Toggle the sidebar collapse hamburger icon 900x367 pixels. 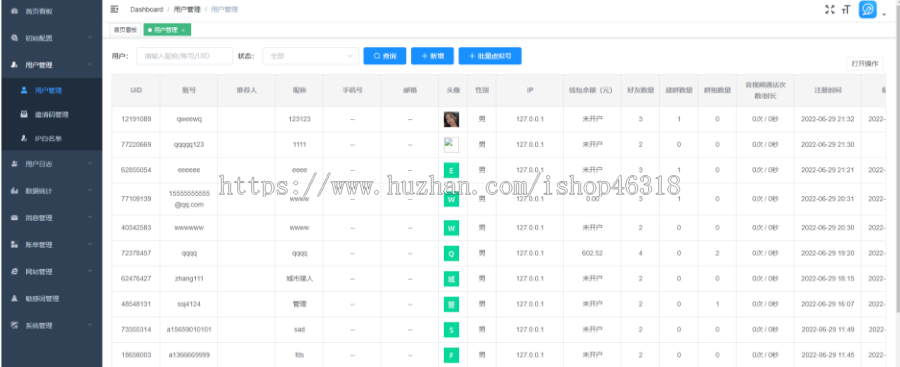115,9
